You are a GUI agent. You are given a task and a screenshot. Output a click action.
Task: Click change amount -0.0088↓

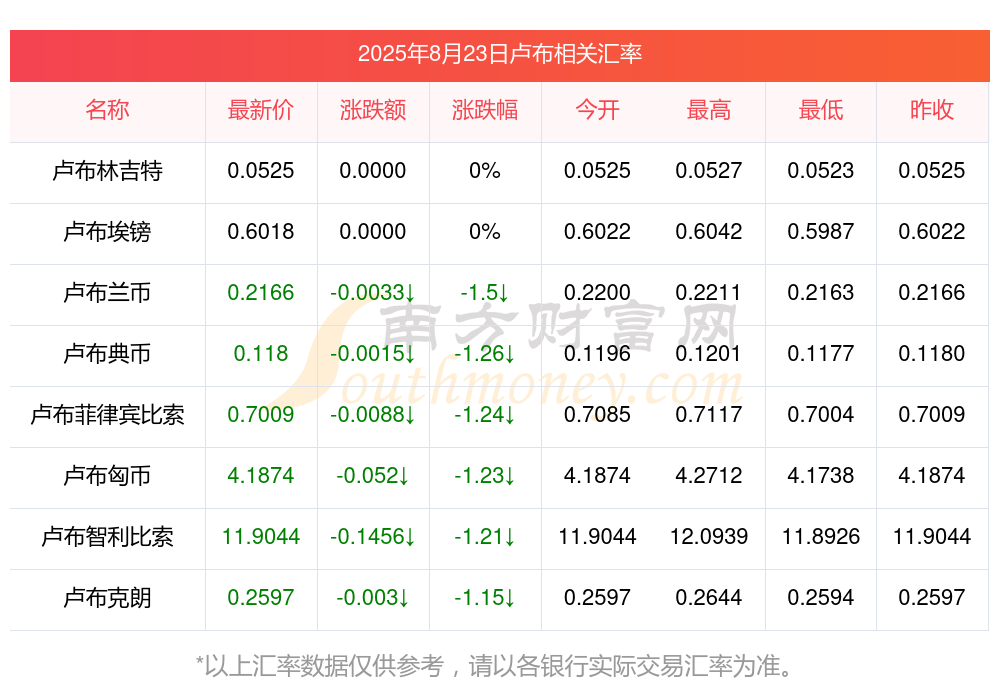(x=373, y=415)
